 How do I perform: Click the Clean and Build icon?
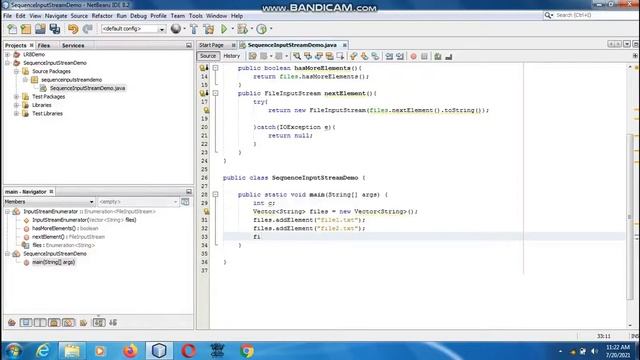coord(209,29)
